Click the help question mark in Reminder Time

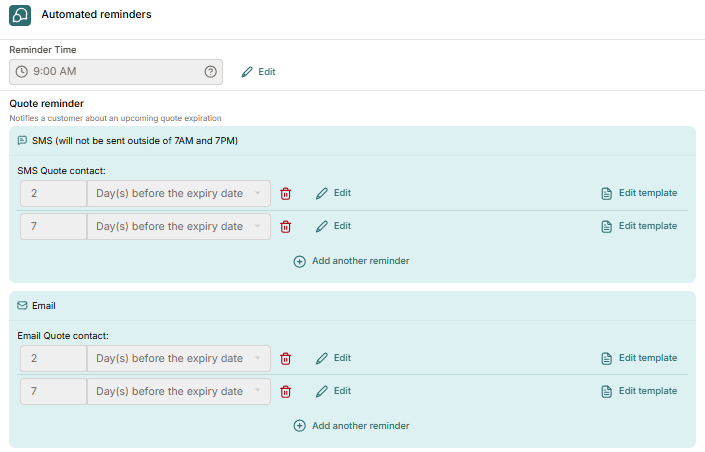click(x=210, y=72)
